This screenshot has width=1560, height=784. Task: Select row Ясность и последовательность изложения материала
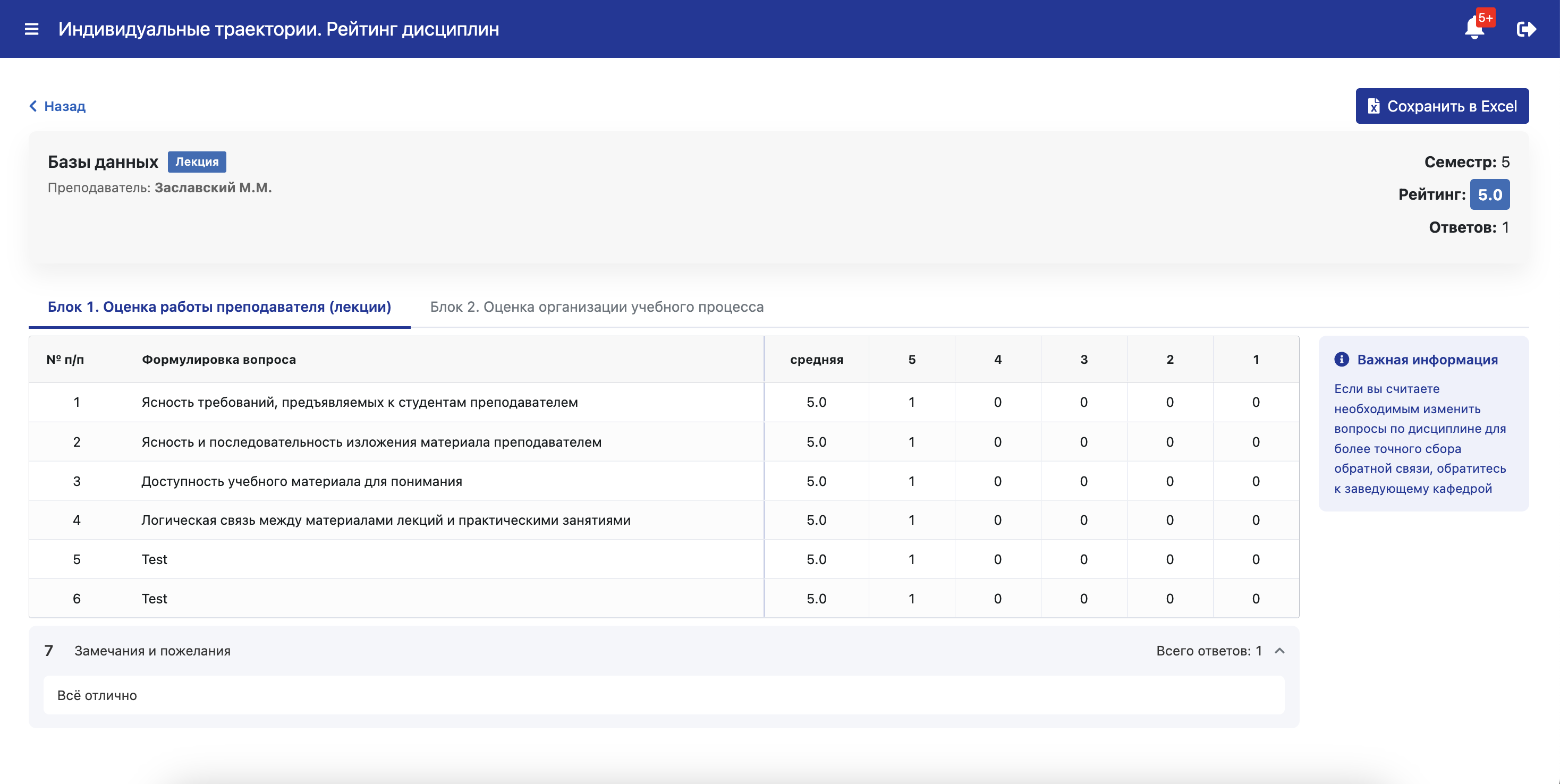[x=664, y=442]
